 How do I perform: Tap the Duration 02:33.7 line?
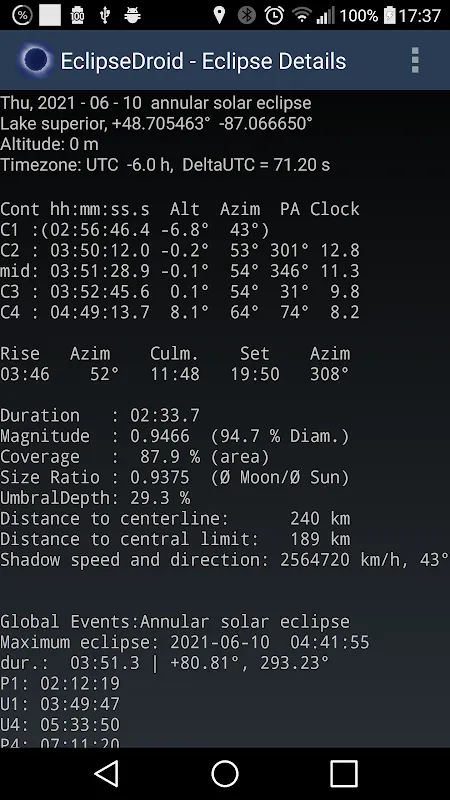tap(100, 415)
